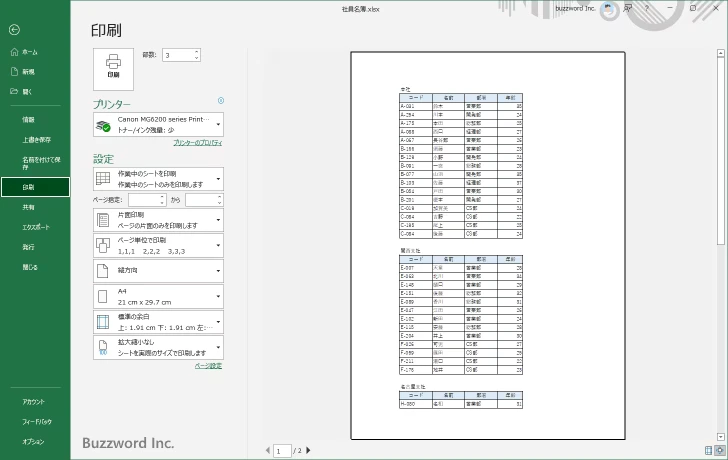This screenshot has height=460, width=728.
Task: Open オプション from the sidebar
Action: [33, 442]
